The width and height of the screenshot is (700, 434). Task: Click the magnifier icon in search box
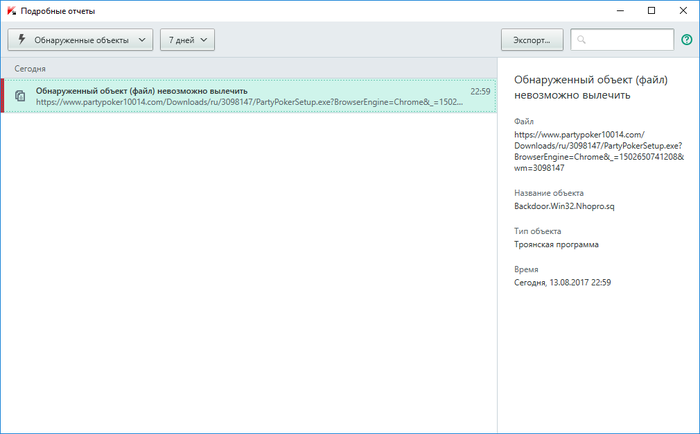click(581, 40)
